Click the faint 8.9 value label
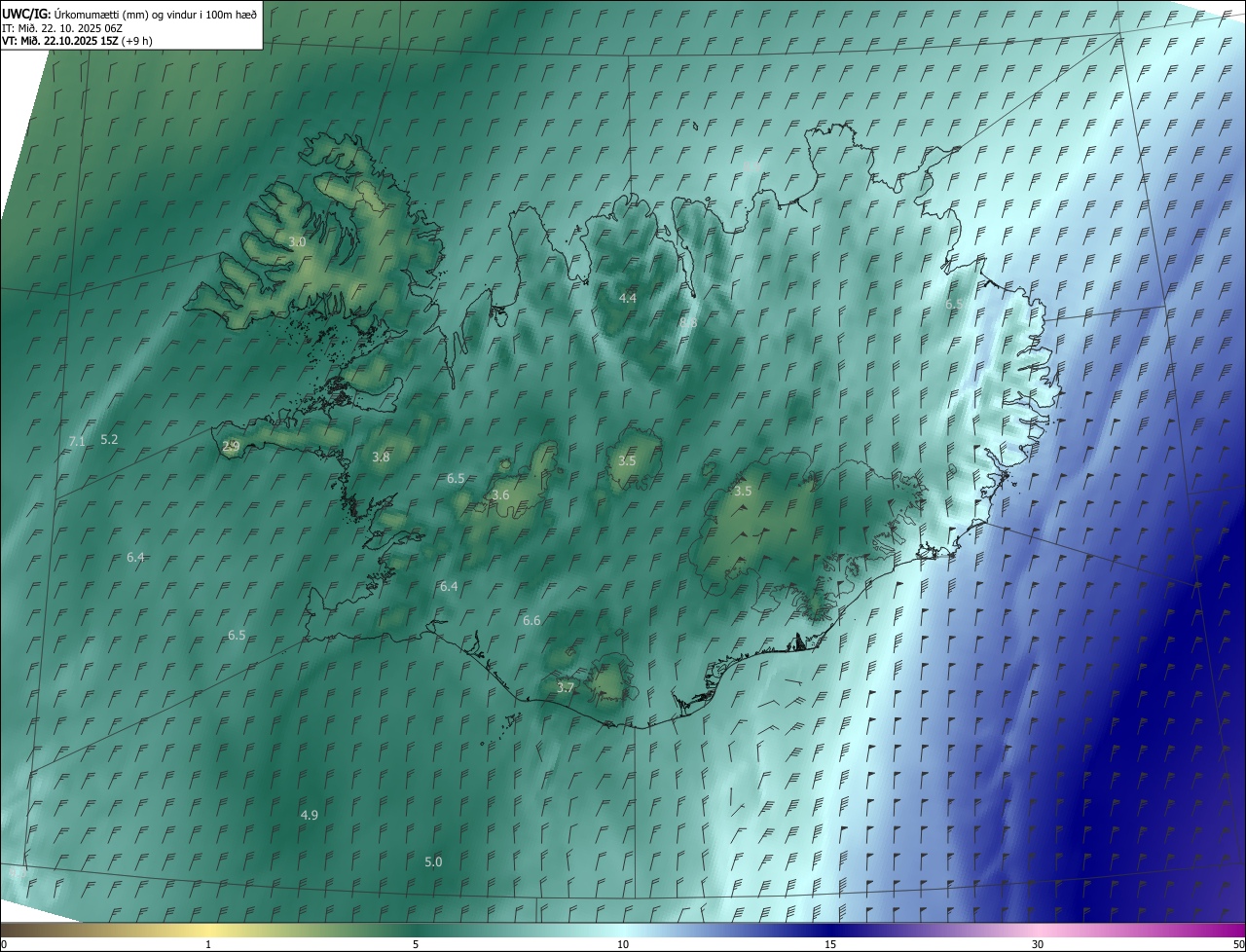 [x=752, y=166]
